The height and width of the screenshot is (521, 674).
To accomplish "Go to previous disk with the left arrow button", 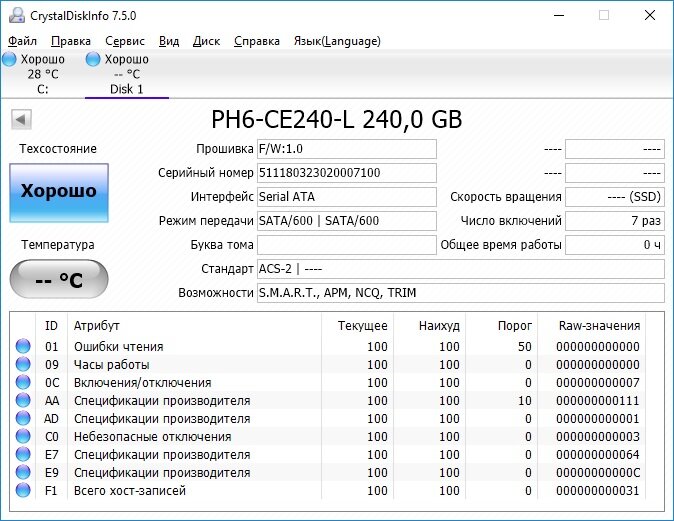I will pyautogui.click(x=21, y=120).
